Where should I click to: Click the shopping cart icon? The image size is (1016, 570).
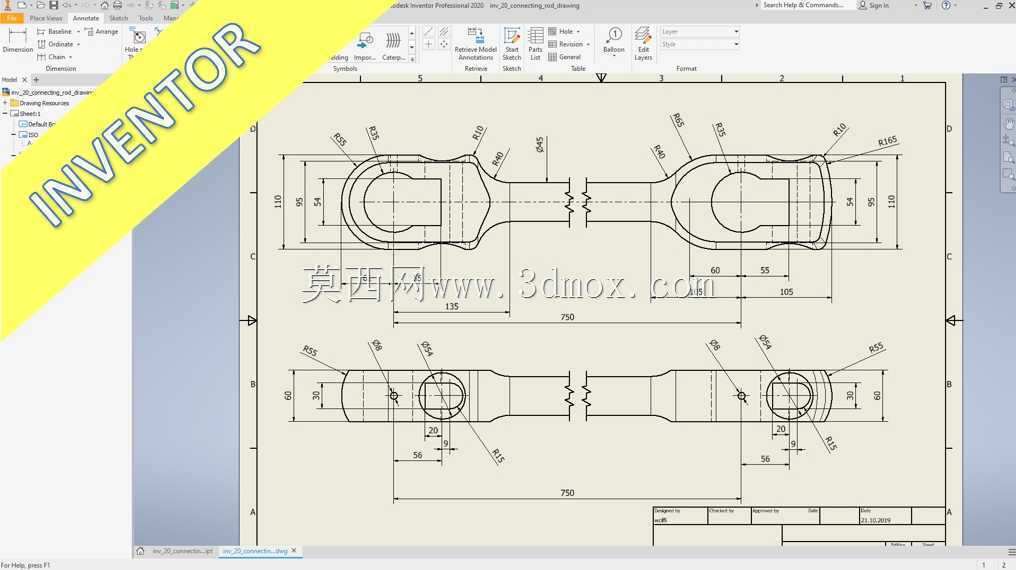927,5
